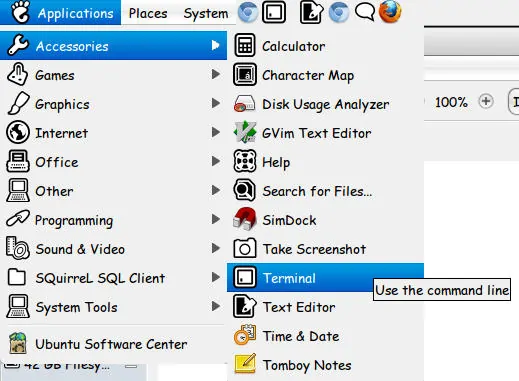This screenshot has width=519, height=381.
Task: Open Tomboy Notes icon
Action: click(x=245, y=364)
